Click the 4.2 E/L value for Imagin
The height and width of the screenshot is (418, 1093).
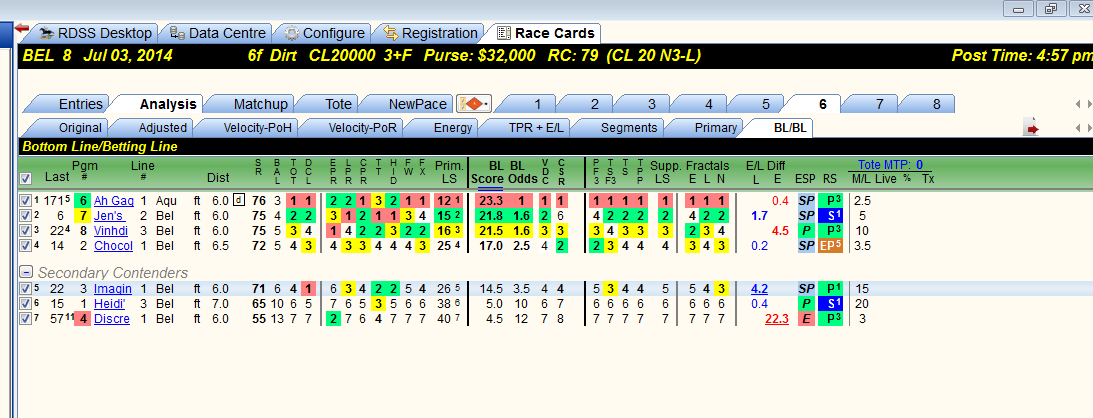(x=759, y=288)
